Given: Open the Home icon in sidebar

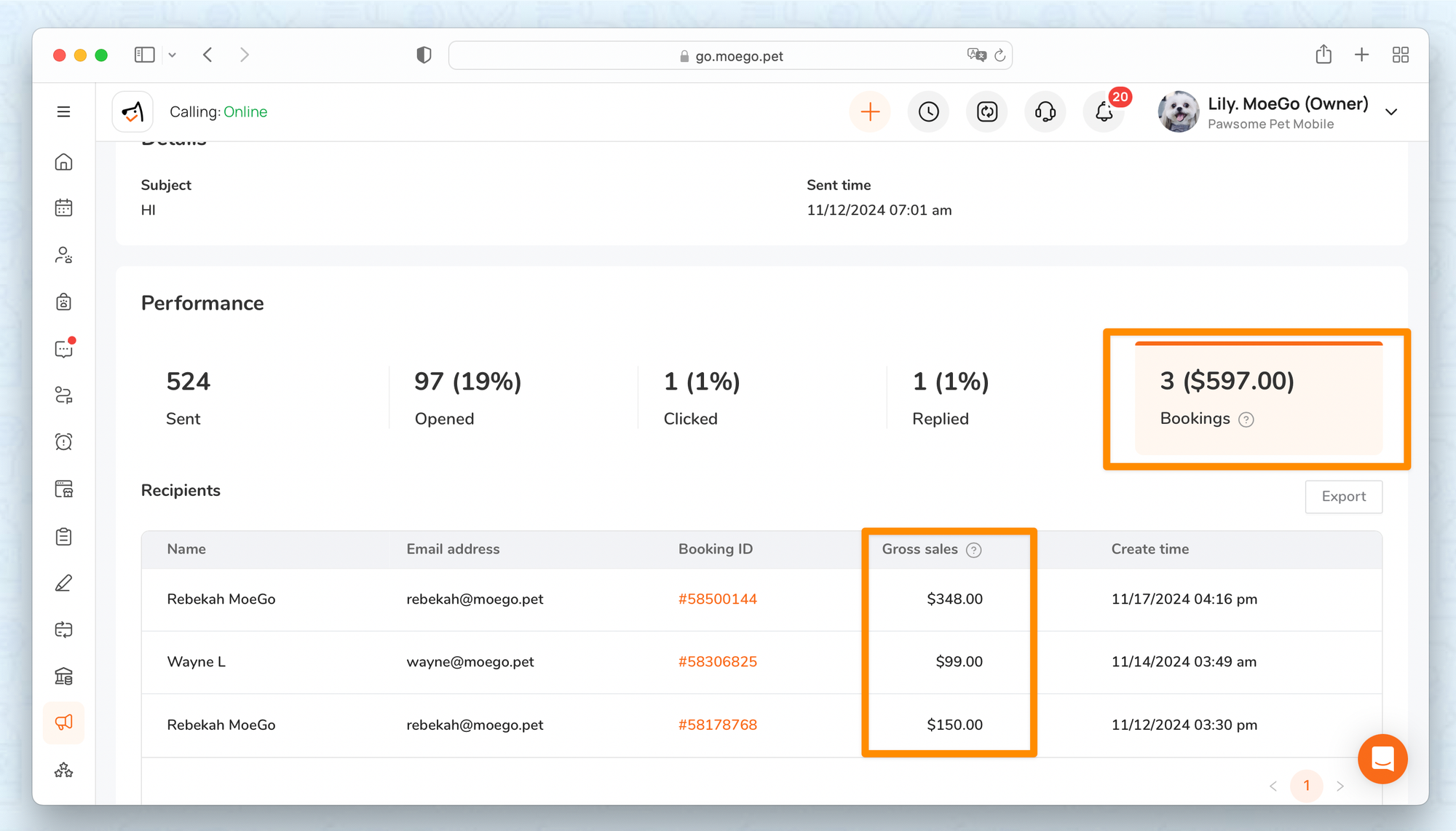Looking at the screenshot, I should pyautogui.click(x=63, y=162).
